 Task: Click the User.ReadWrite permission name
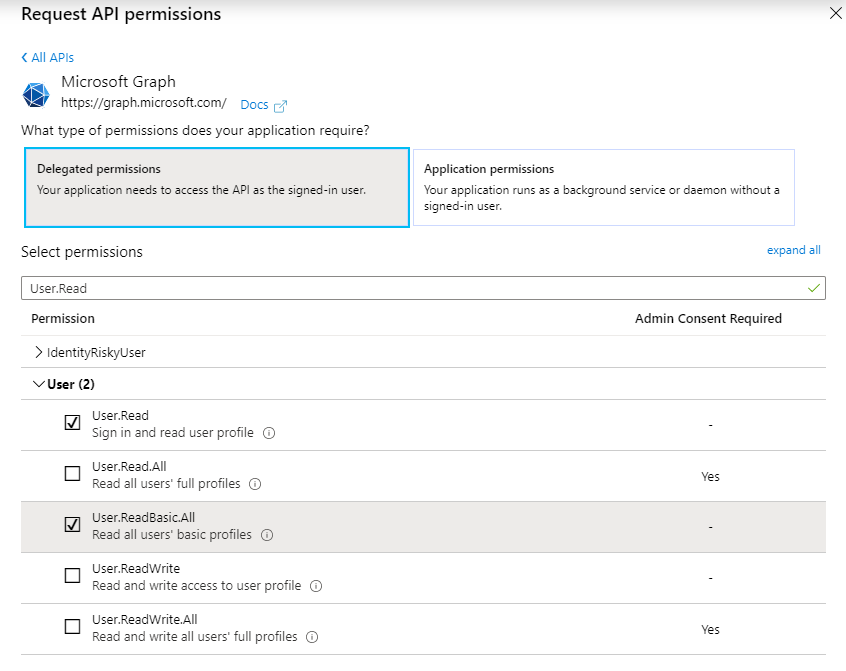[136, 569]
